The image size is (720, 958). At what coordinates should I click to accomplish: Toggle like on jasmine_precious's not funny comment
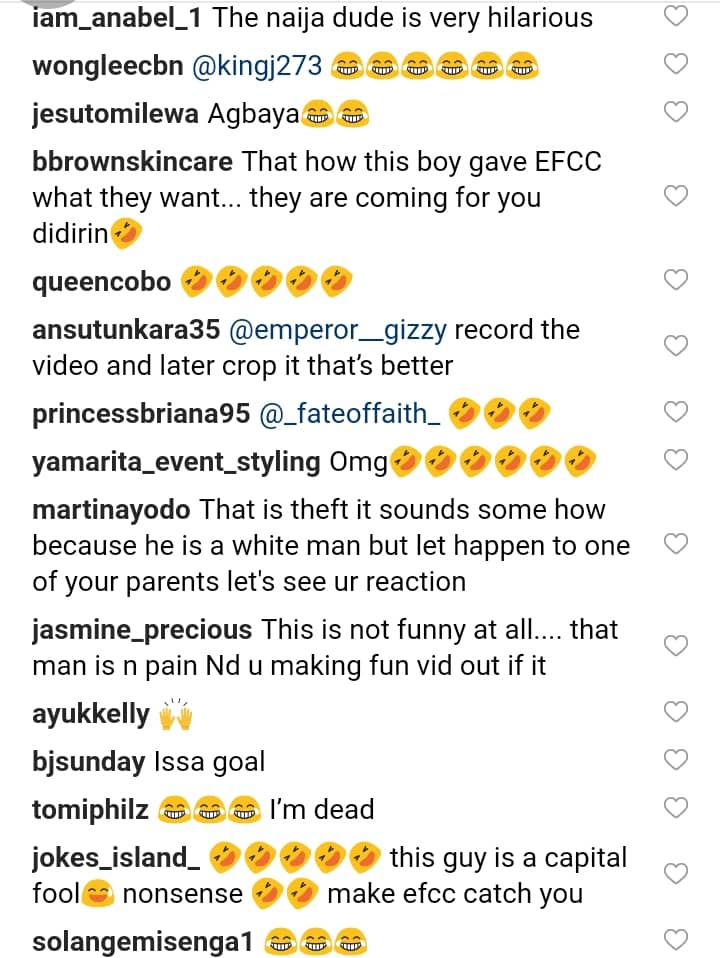[677, 646]
